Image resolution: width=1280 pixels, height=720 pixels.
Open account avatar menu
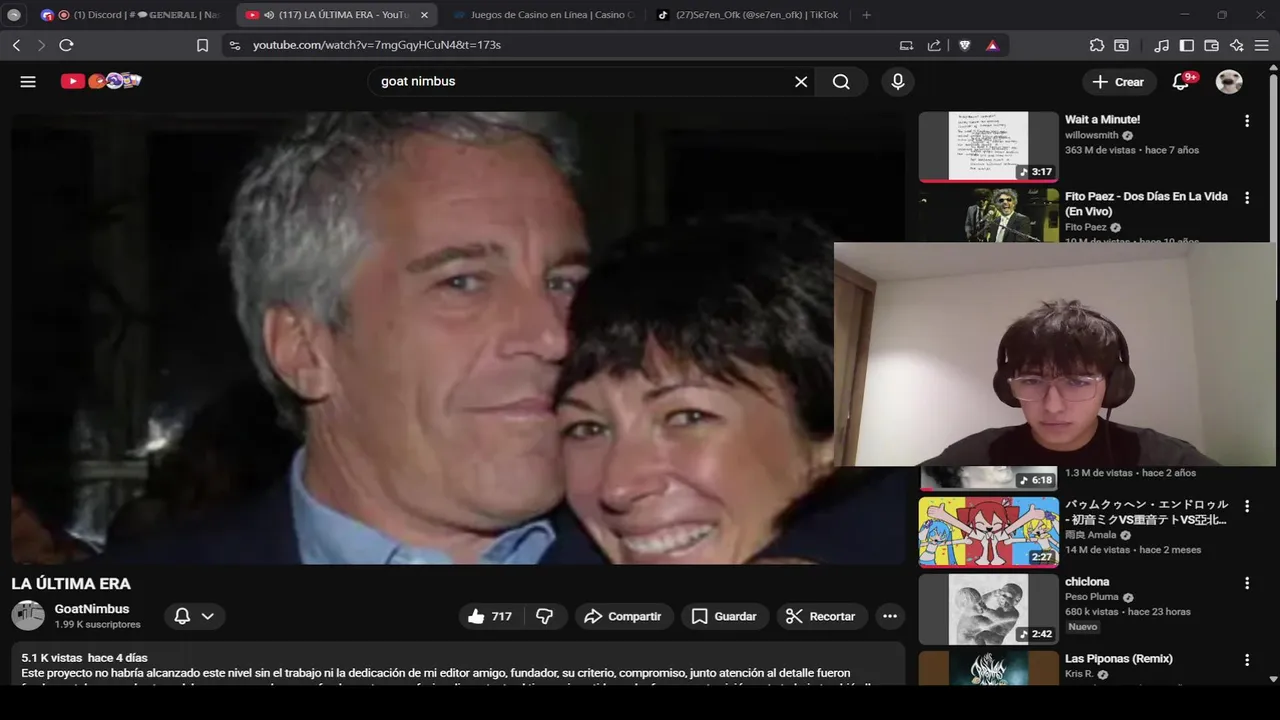(1229, 82)
